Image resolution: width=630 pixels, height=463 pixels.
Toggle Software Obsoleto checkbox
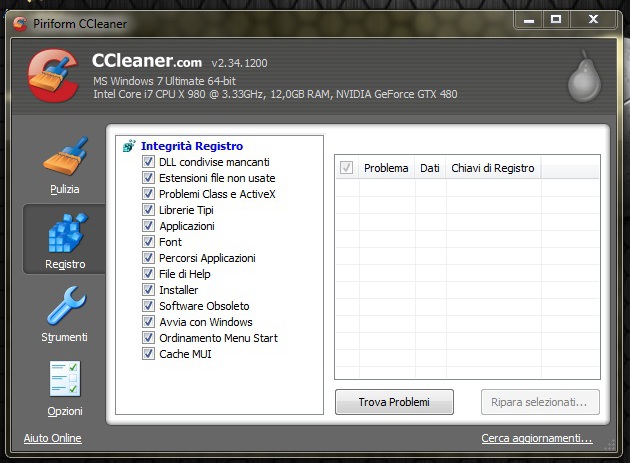[x=149, y=306]
